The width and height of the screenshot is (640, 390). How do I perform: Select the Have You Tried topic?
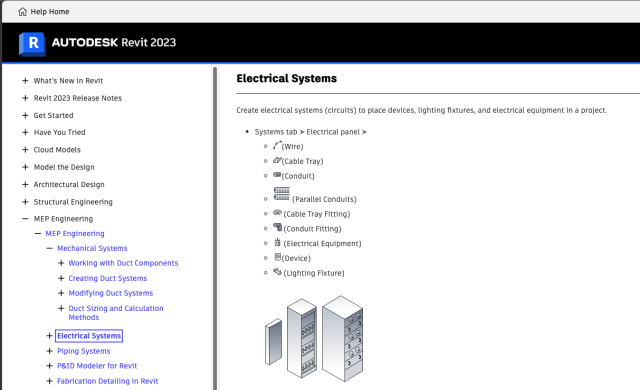[x=60, y=132]
